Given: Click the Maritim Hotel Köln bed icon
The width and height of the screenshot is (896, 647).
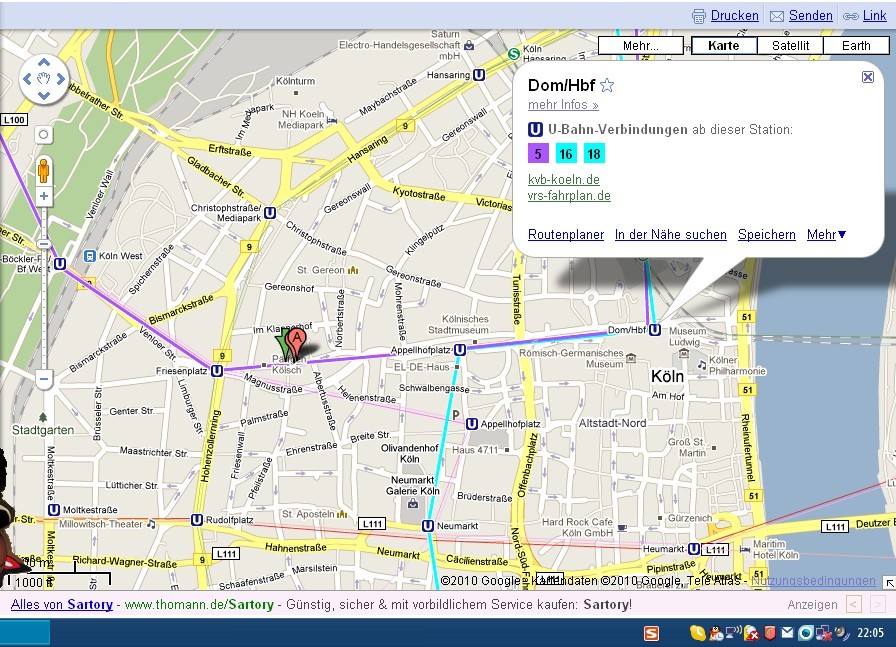Looking at the screenshot, I should click(x=745, y=549).
